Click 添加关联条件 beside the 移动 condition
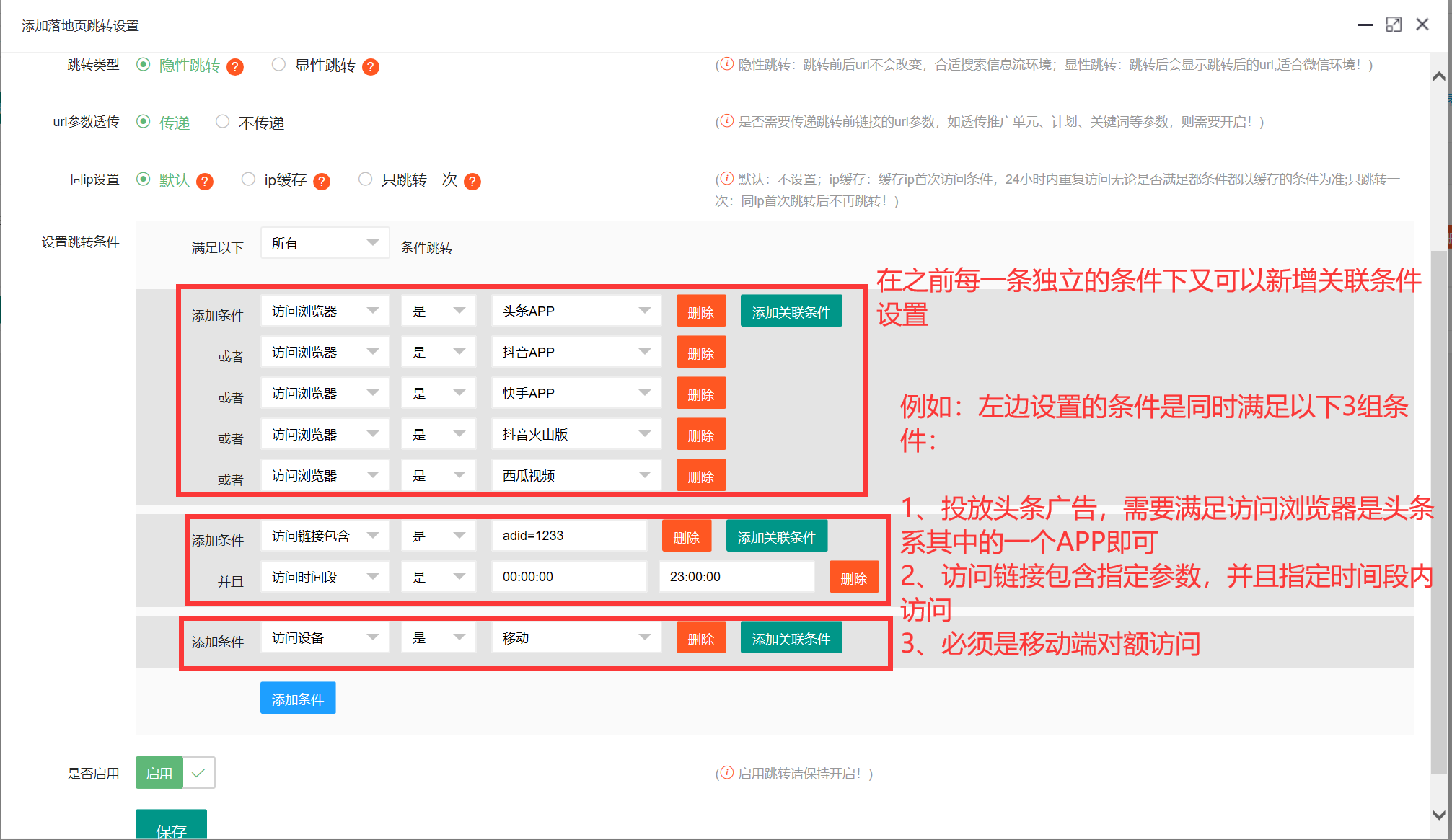 pyautogui.click(x=791, y=637)
